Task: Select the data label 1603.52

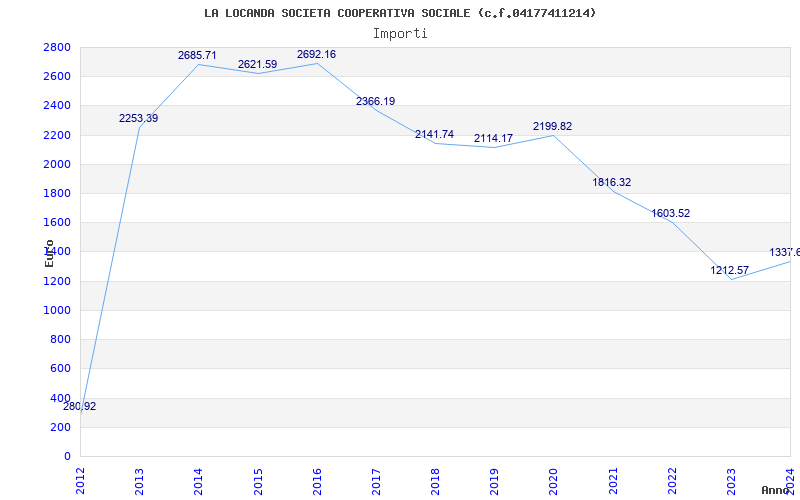Action: click(x=670, y=213)
